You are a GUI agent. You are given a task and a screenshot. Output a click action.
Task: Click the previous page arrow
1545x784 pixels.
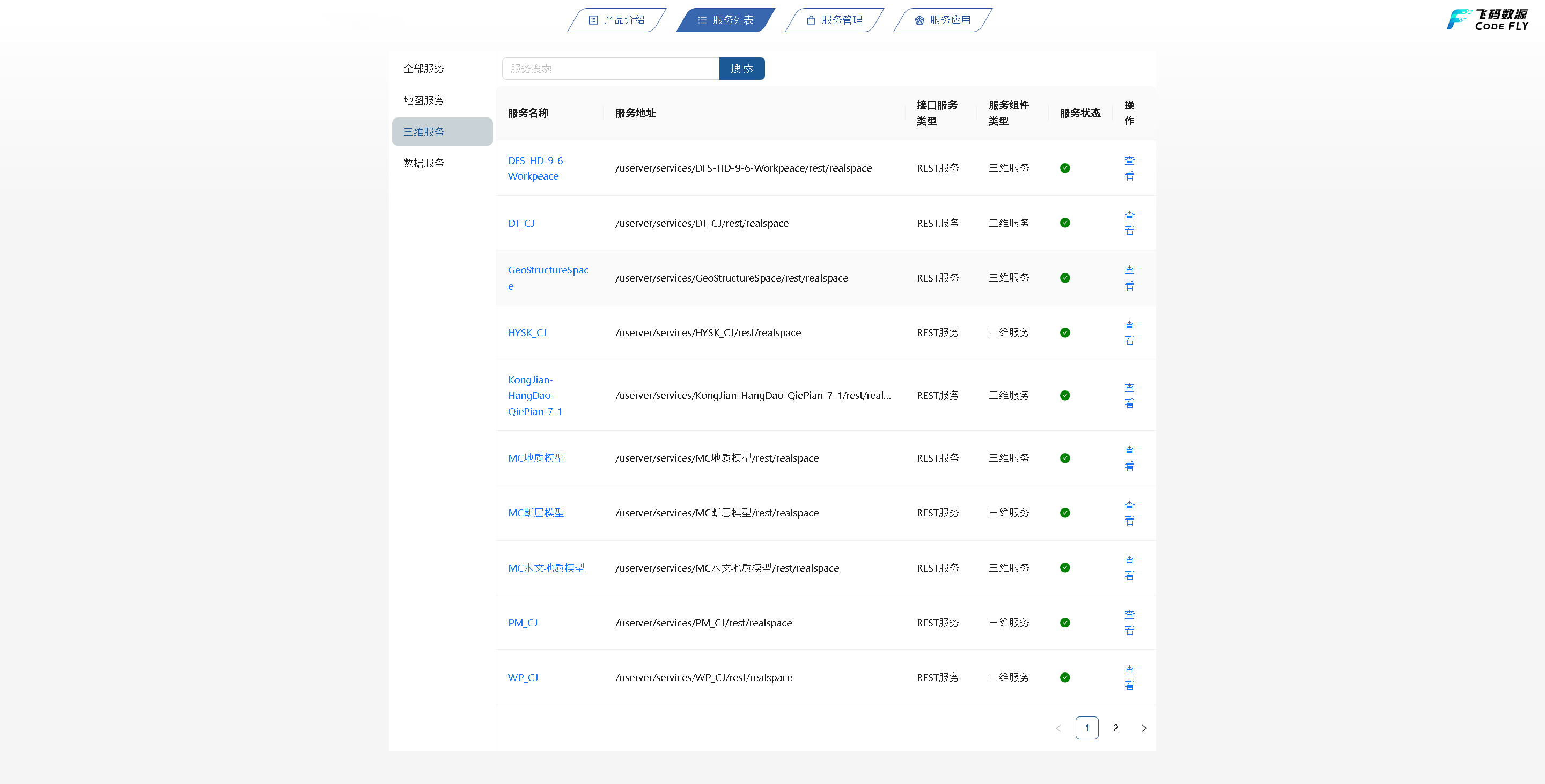pos(1058,728)
